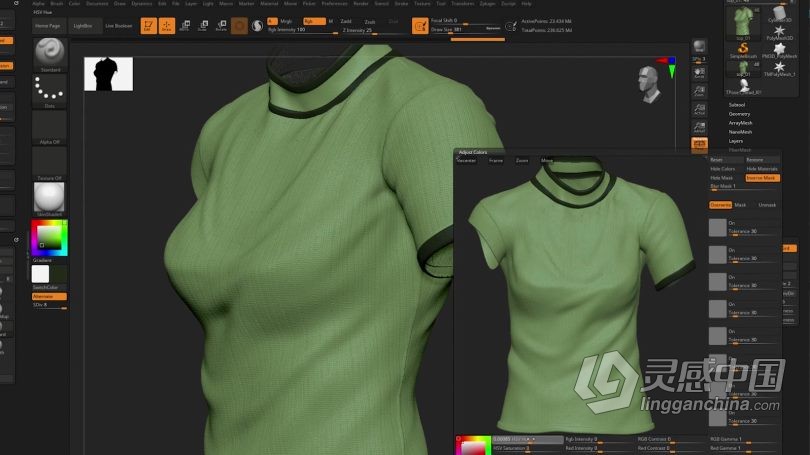Image resolution: width=810 pixels, height=455 pixels.
Task: Open the Standard brush thumbnail
Action: click(50, 55)
